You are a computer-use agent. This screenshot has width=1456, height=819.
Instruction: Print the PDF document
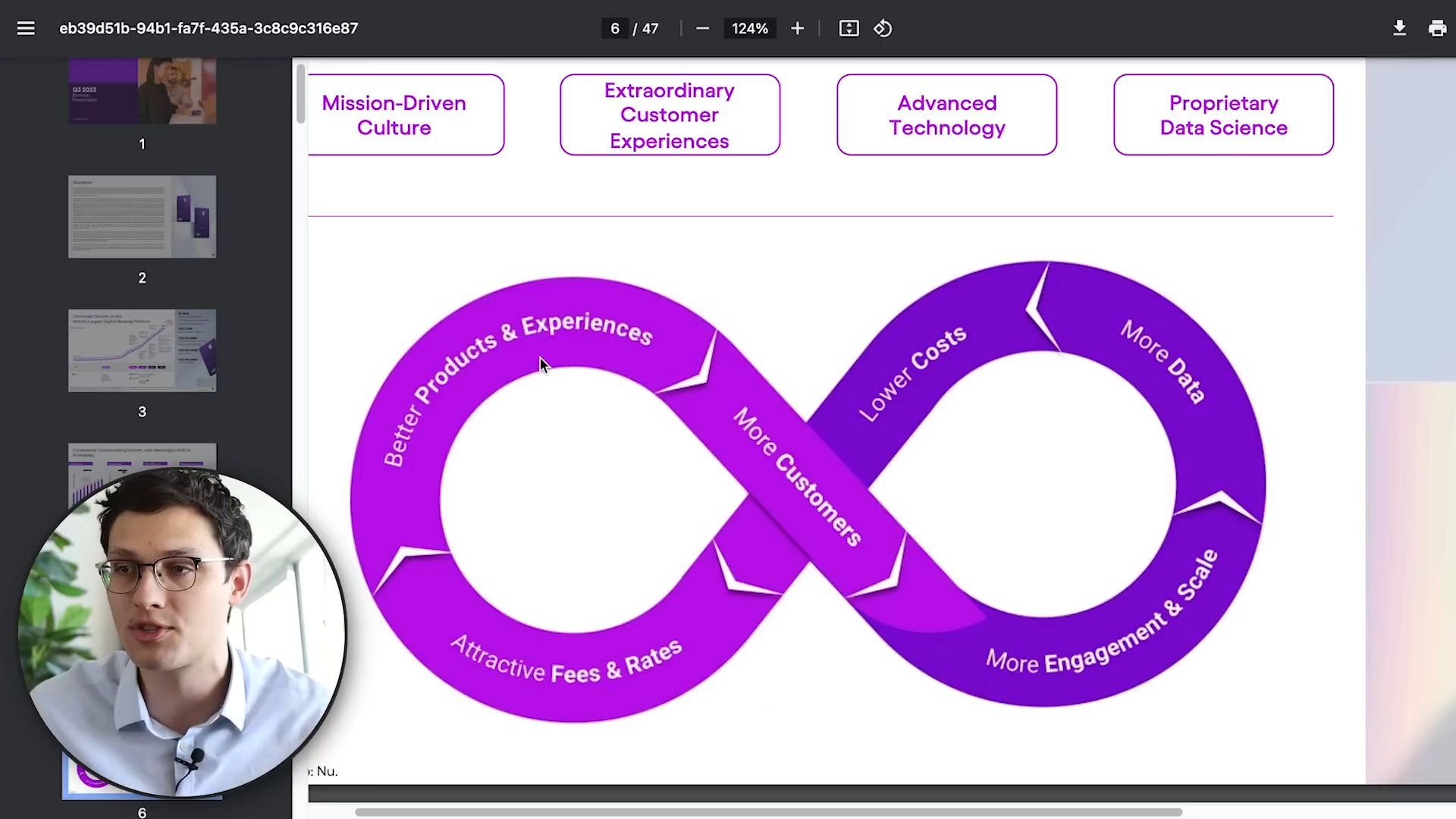coord(1437,28)
